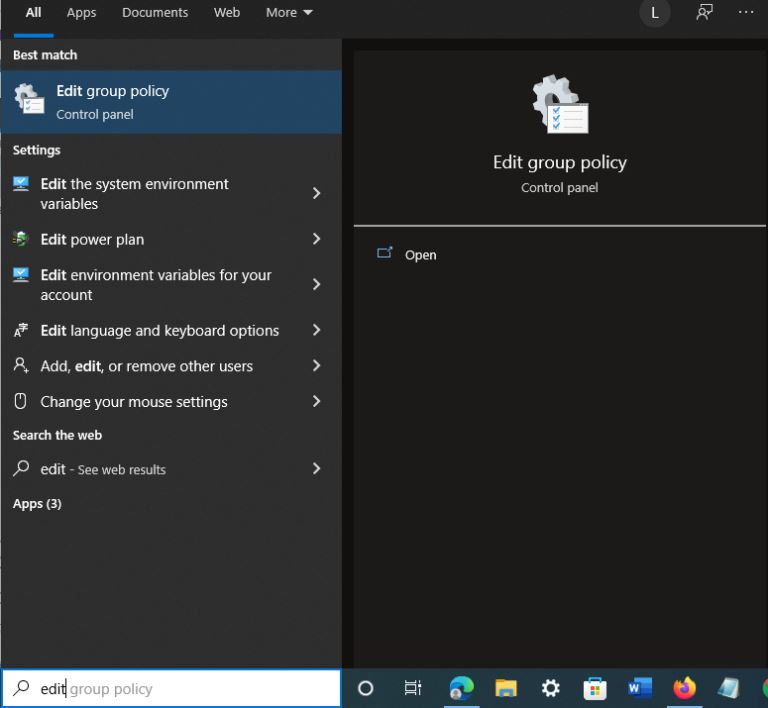Expand Add, edit, or remove users arrow

[316, 365]
